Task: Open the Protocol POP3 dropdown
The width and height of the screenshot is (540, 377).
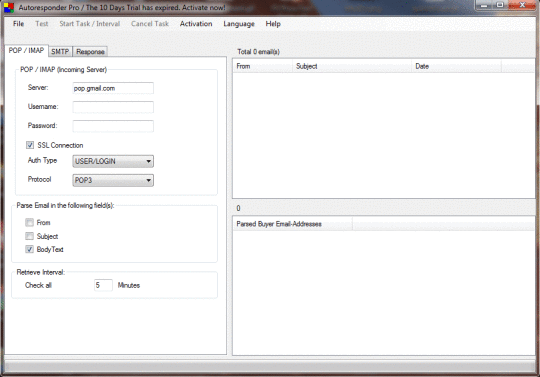Action: [113, 180]
